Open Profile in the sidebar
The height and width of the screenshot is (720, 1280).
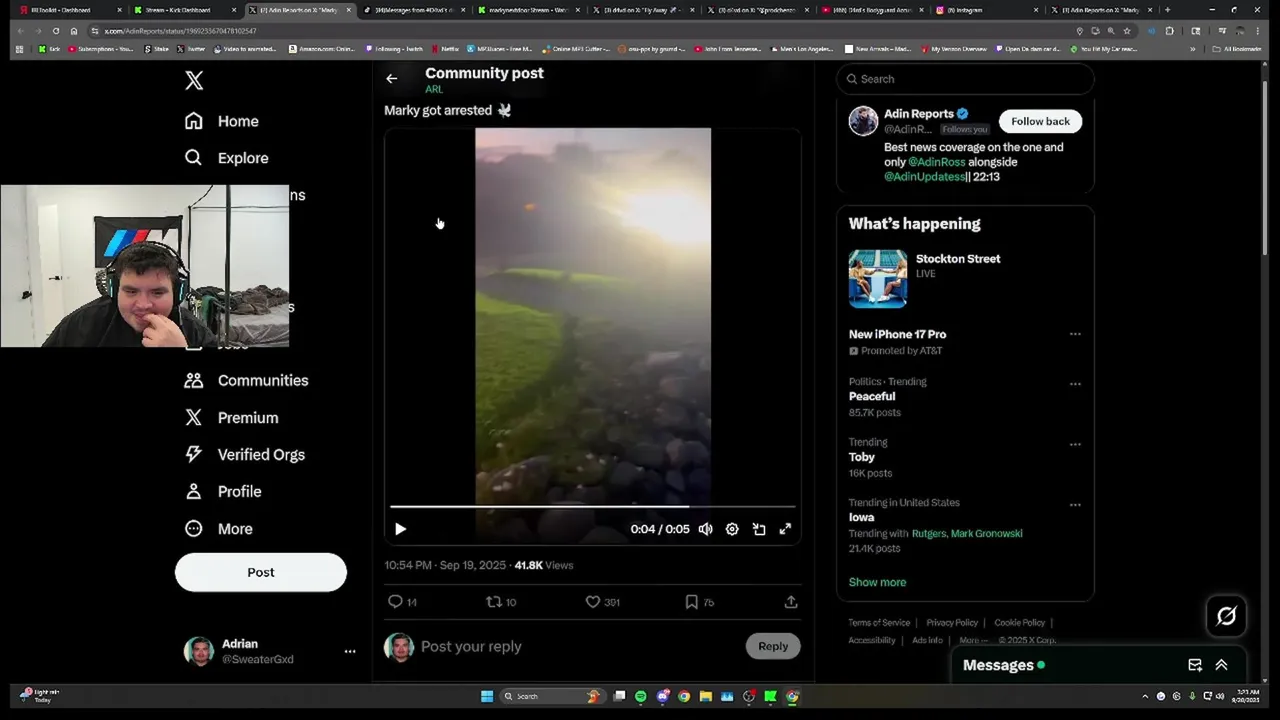(223, 492)
